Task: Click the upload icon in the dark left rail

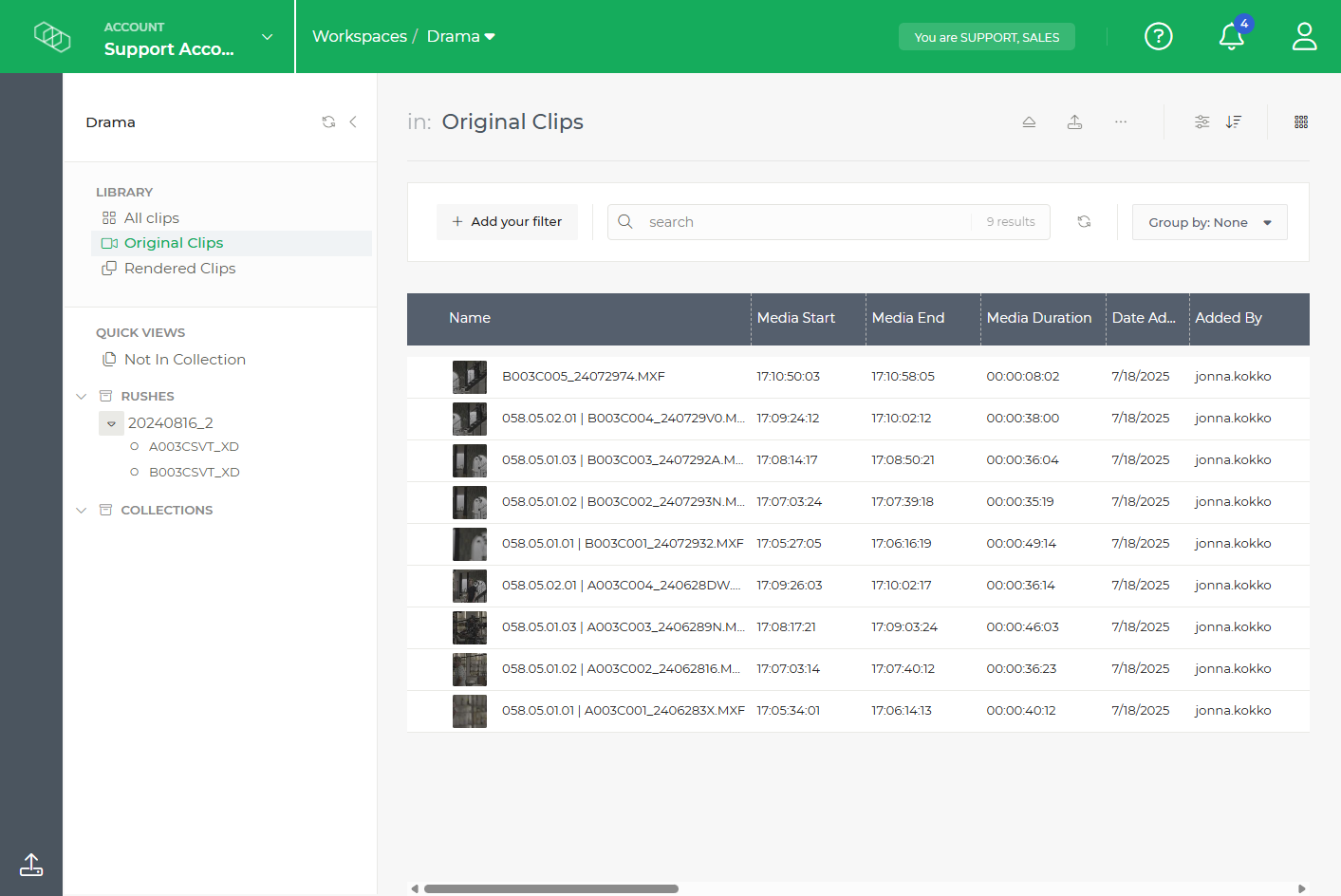Action: 31,865
